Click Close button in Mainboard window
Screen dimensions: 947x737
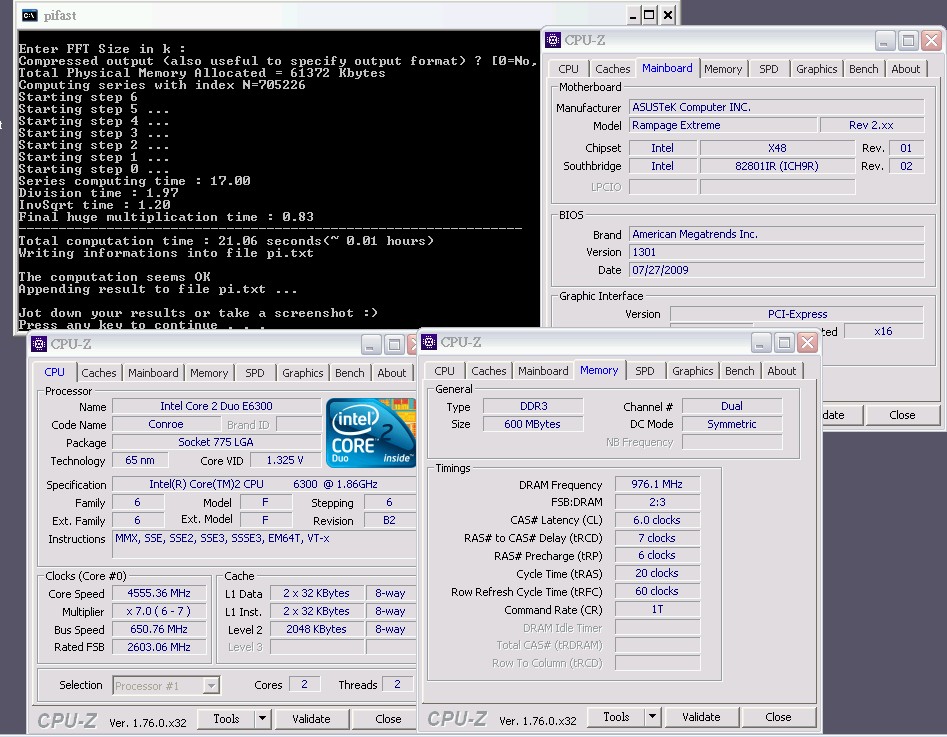tap(902, 415)
